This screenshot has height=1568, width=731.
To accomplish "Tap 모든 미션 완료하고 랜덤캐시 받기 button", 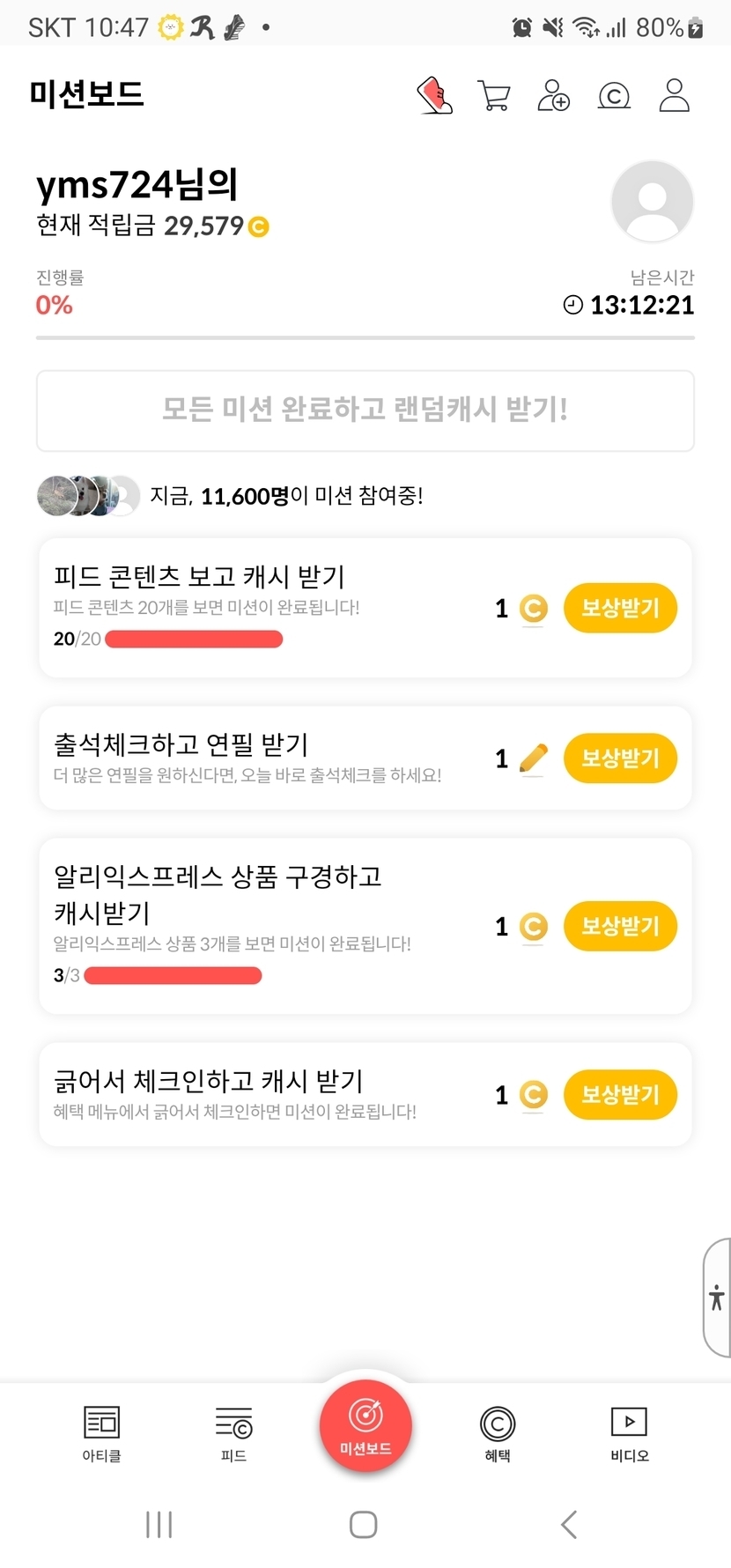I will click(x=365, y=410).
